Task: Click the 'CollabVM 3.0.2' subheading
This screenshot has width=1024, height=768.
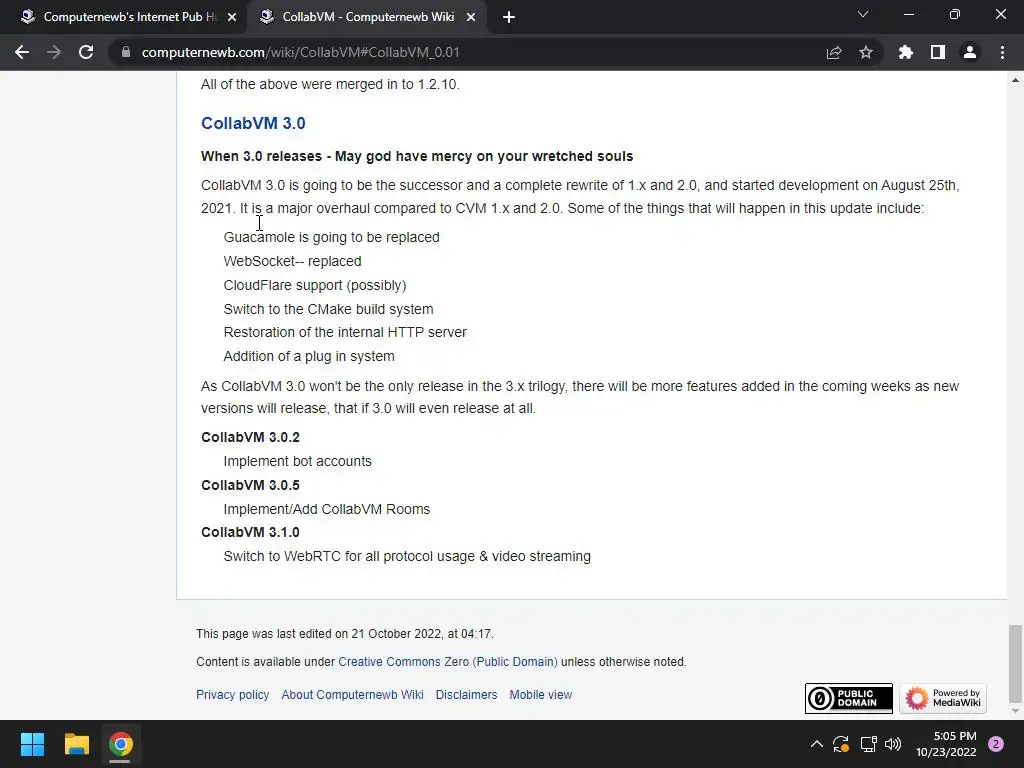Action: (250, 438)
